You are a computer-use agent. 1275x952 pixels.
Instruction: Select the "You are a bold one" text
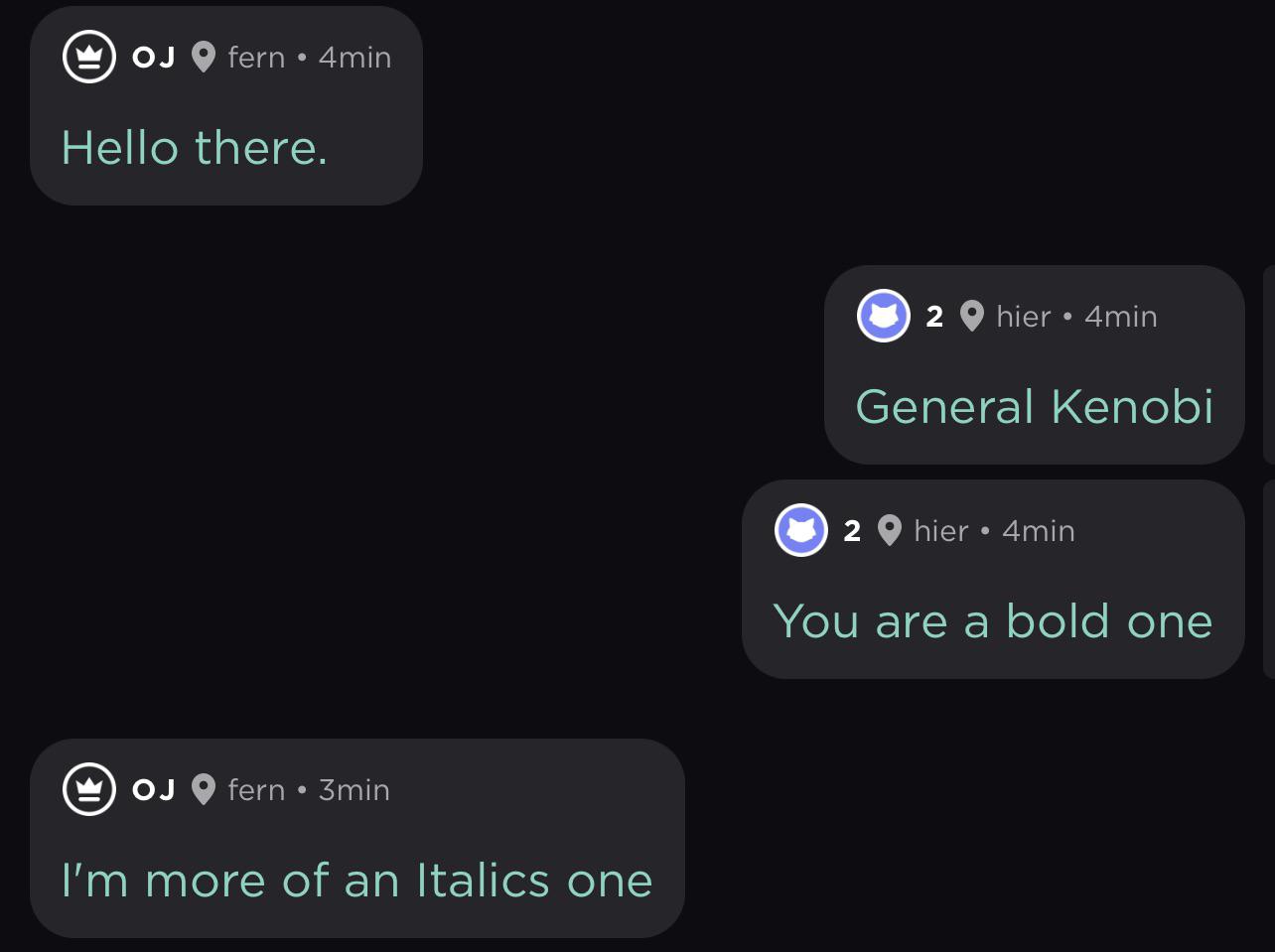(x=993, y=622)
